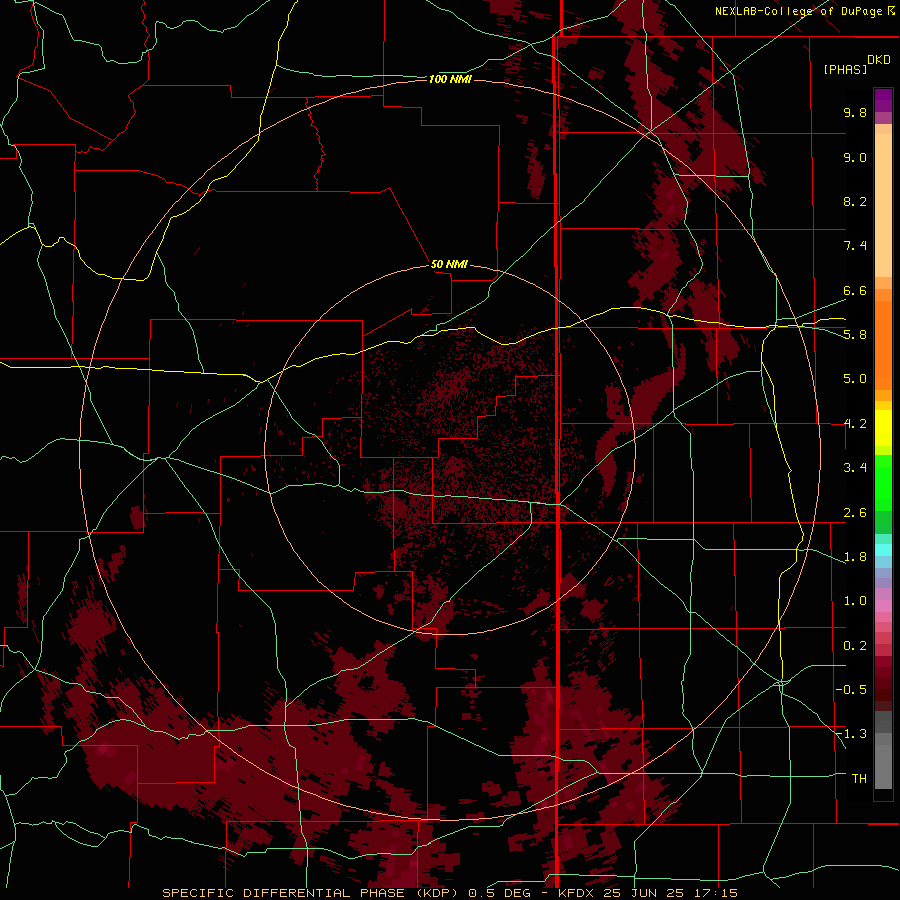Pick the purple top band on color bar
900x900 pixels.
tap(883, 99)
